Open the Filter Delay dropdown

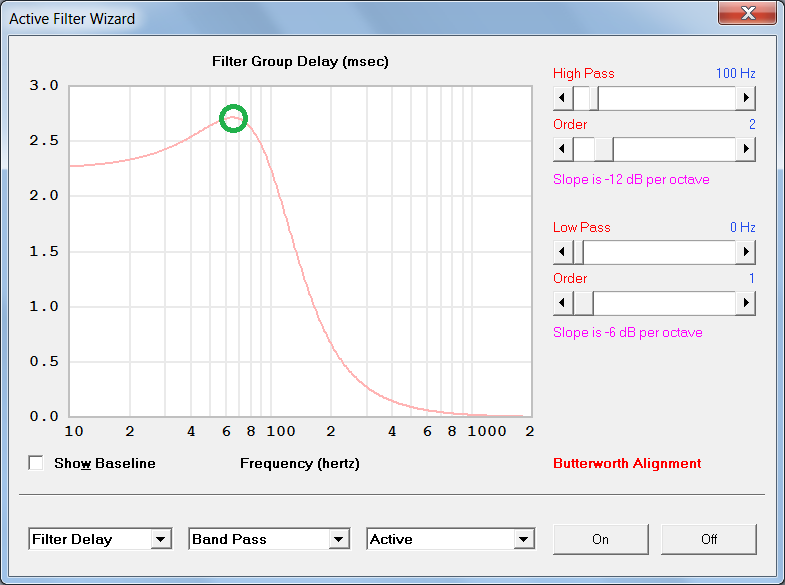[100, 539]
